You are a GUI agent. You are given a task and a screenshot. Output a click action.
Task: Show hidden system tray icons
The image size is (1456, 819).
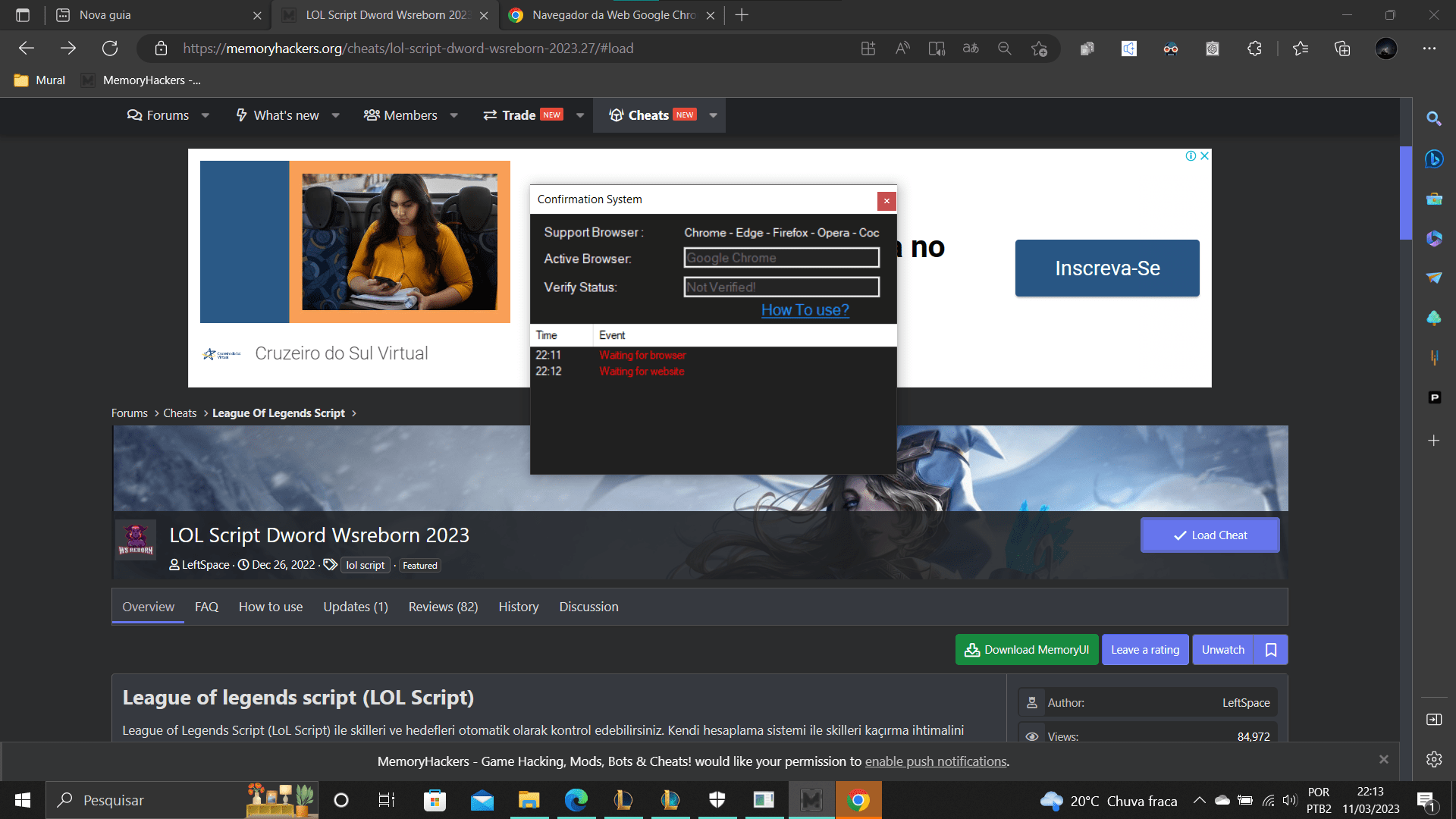[1200, 800]
